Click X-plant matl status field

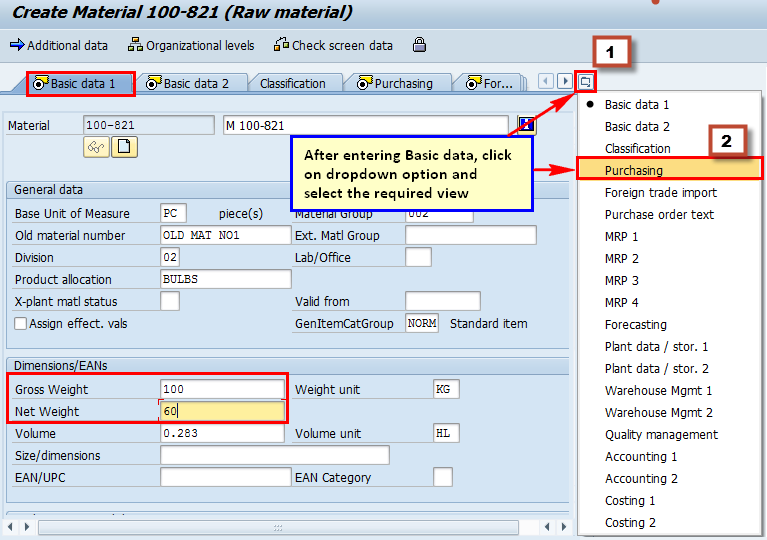tap(170, 301)
